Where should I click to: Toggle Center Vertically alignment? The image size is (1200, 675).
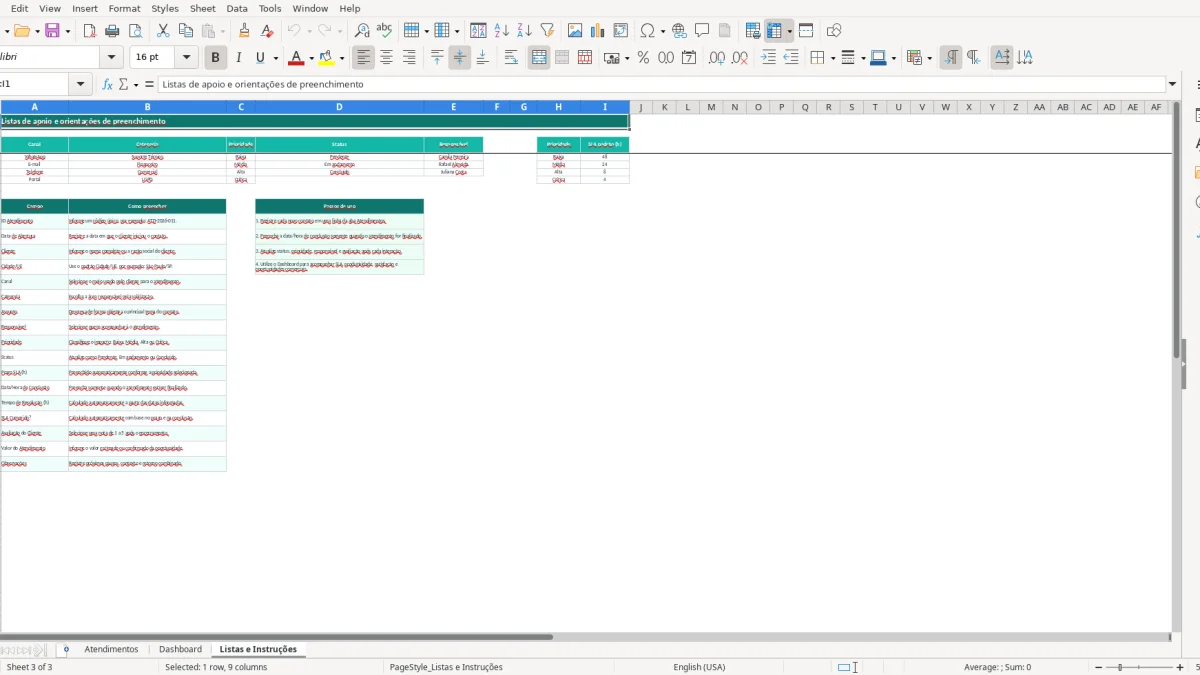tap(459, 58)
